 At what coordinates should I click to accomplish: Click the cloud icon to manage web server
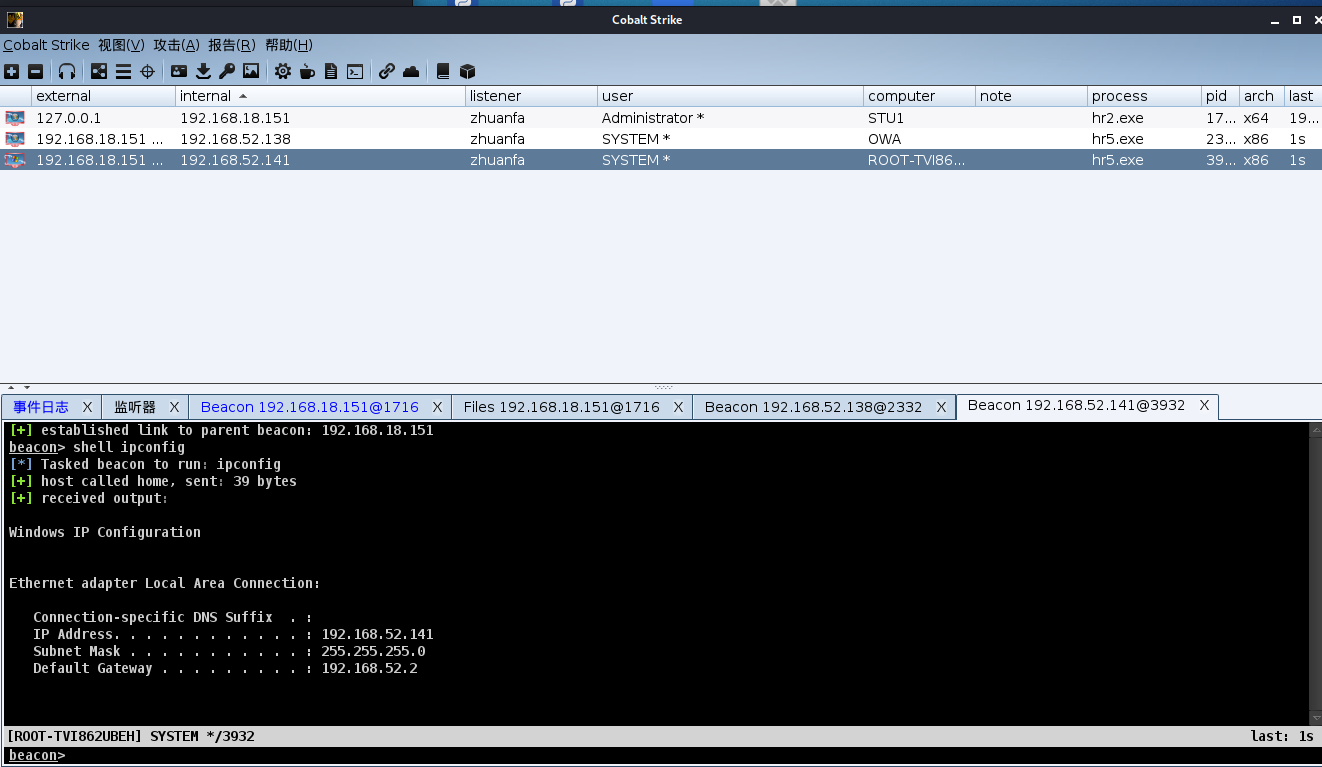tap(411, 71)
